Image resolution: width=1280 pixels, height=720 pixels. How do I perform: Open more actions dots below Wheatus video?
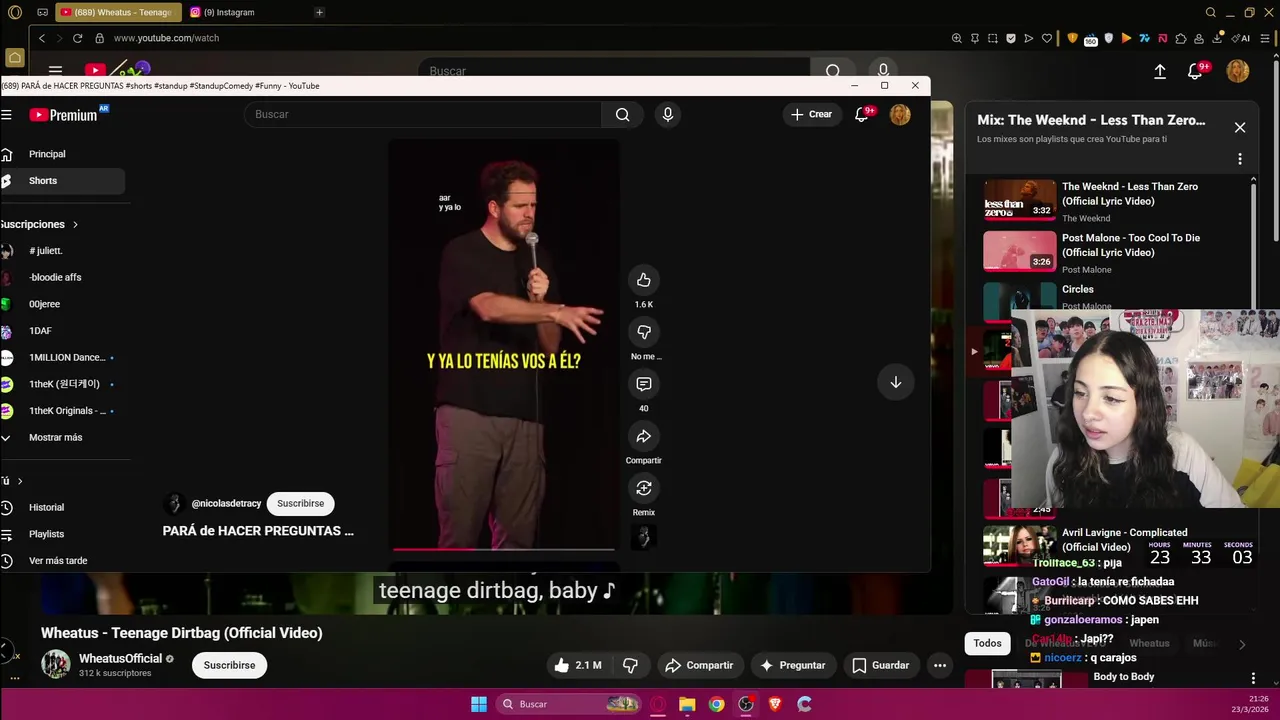940,665
